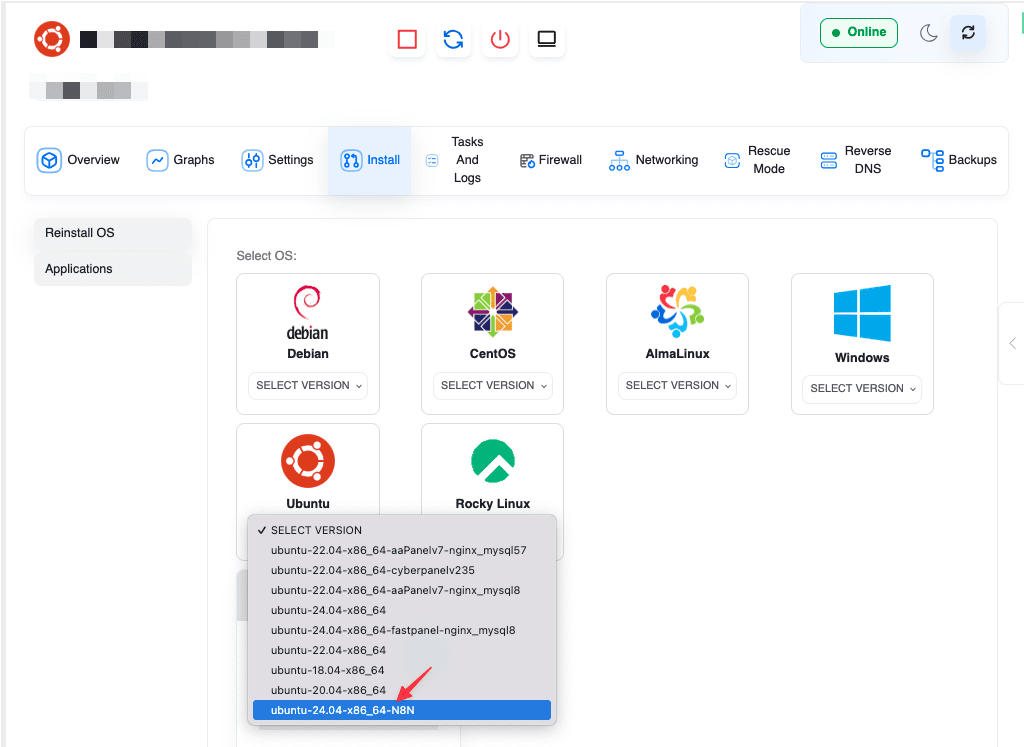Image resolution: width=1024 pixels, height=747 pixels.
Task: Select Reinstall OS in the sidebar
Action: tap(113, 233)
